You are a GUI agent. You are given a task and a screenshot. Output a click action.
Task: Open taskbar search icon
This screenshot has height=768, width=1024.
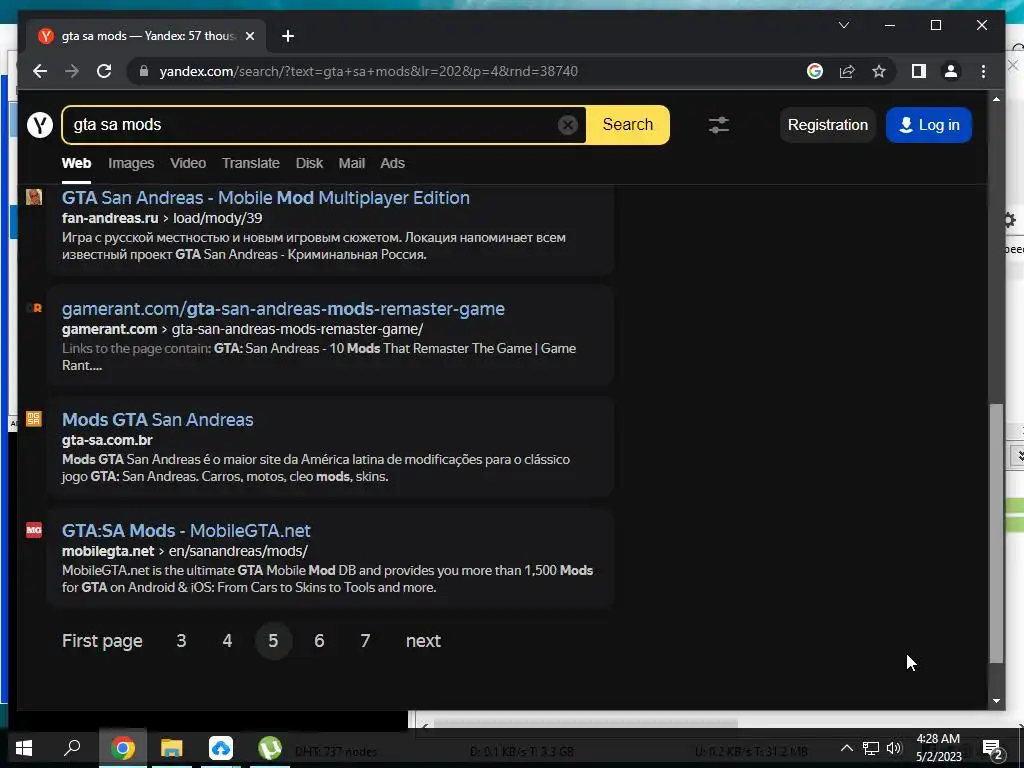[72, 748]
